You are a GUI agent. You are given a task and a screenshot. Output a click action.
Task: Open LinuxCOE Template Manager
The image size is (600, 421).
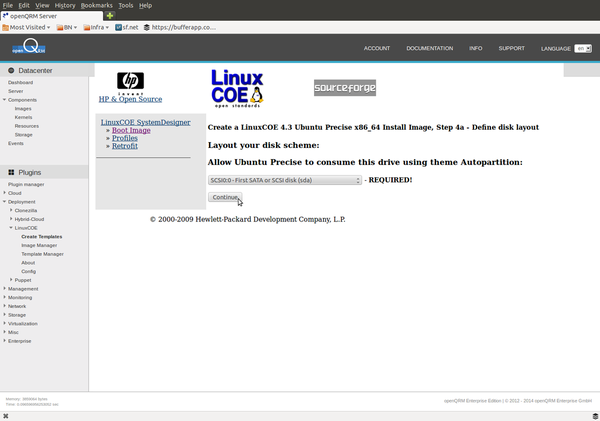(x=42, y=254)
